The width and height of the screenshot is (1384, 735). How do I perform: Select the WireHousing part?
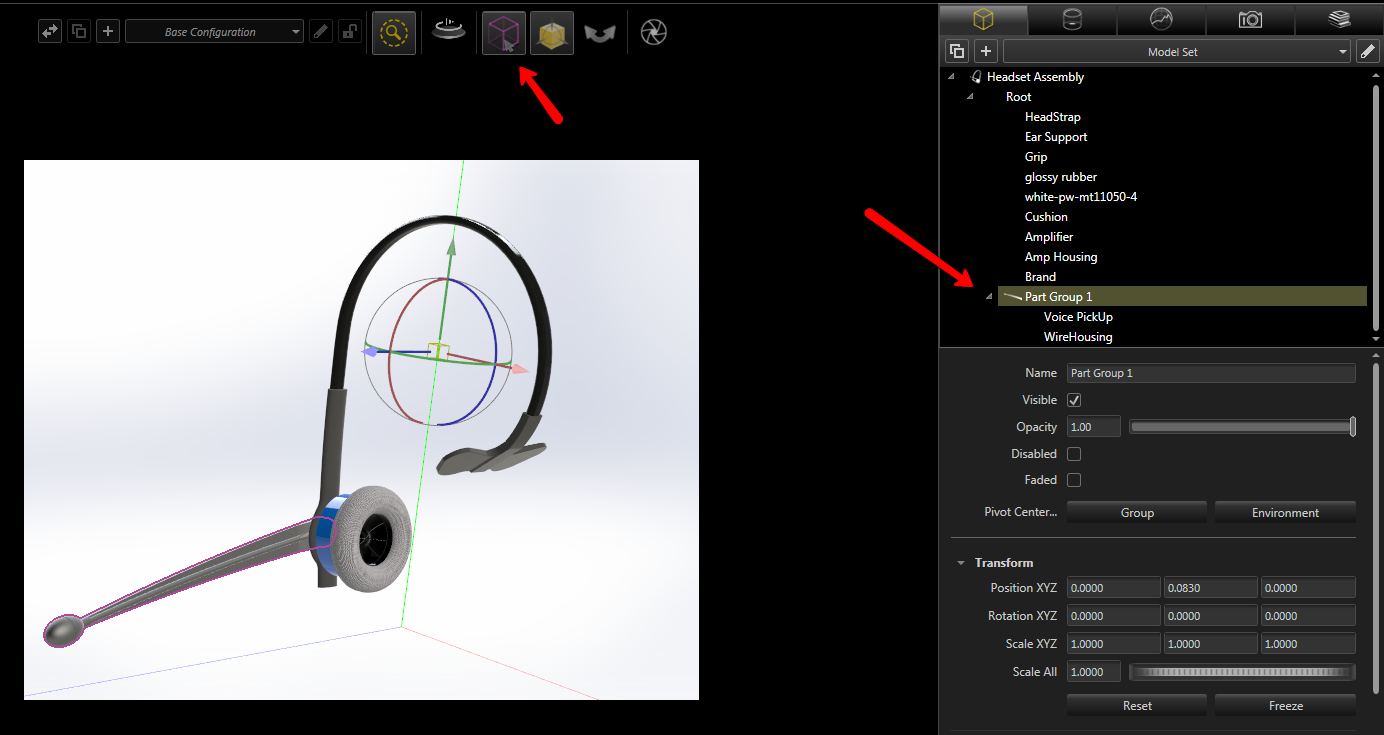point(1078,337)
